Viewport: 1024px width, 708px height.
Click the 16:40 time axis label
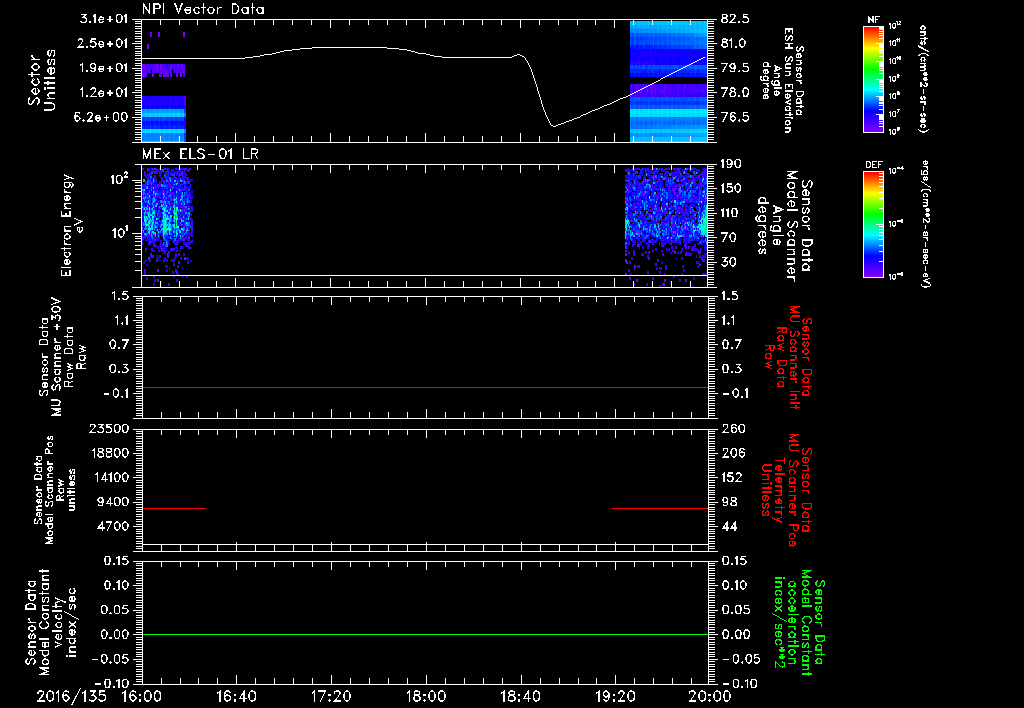[x=236, y=696]
